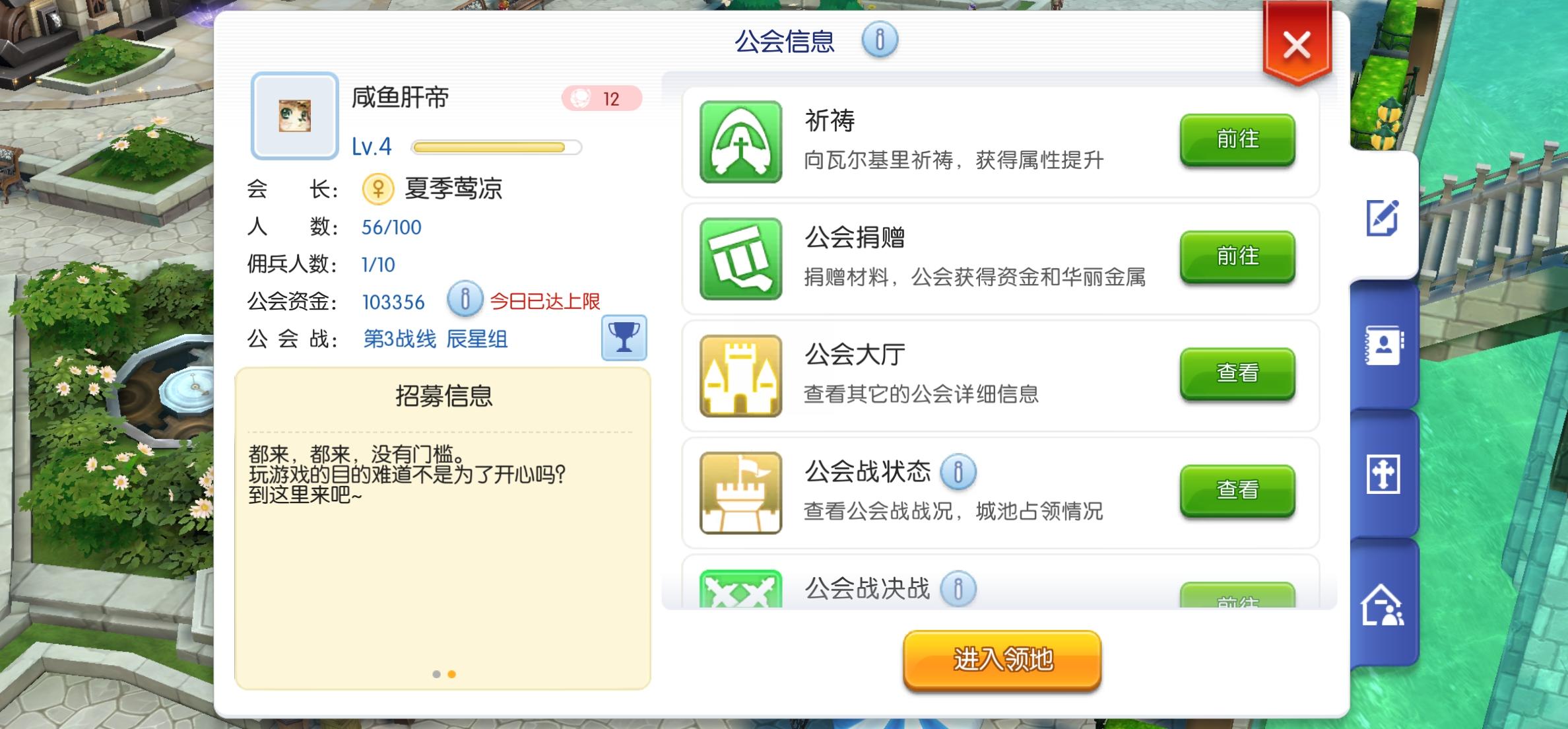Show info tooltip for 公会战决战
1568x729 pixels.
coord(958,588)
